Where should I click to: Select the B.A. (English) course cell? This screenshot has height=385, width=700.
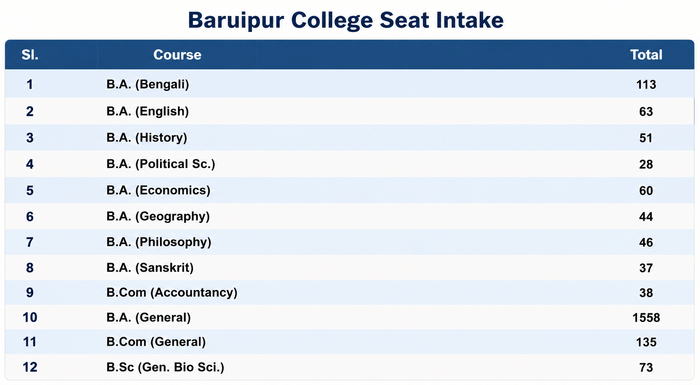click(x=148, y=111)
